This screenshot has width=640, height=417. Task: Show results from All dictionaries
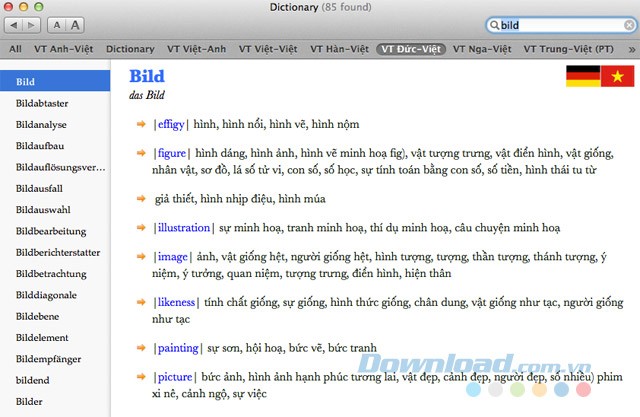[x=15, y=48]
